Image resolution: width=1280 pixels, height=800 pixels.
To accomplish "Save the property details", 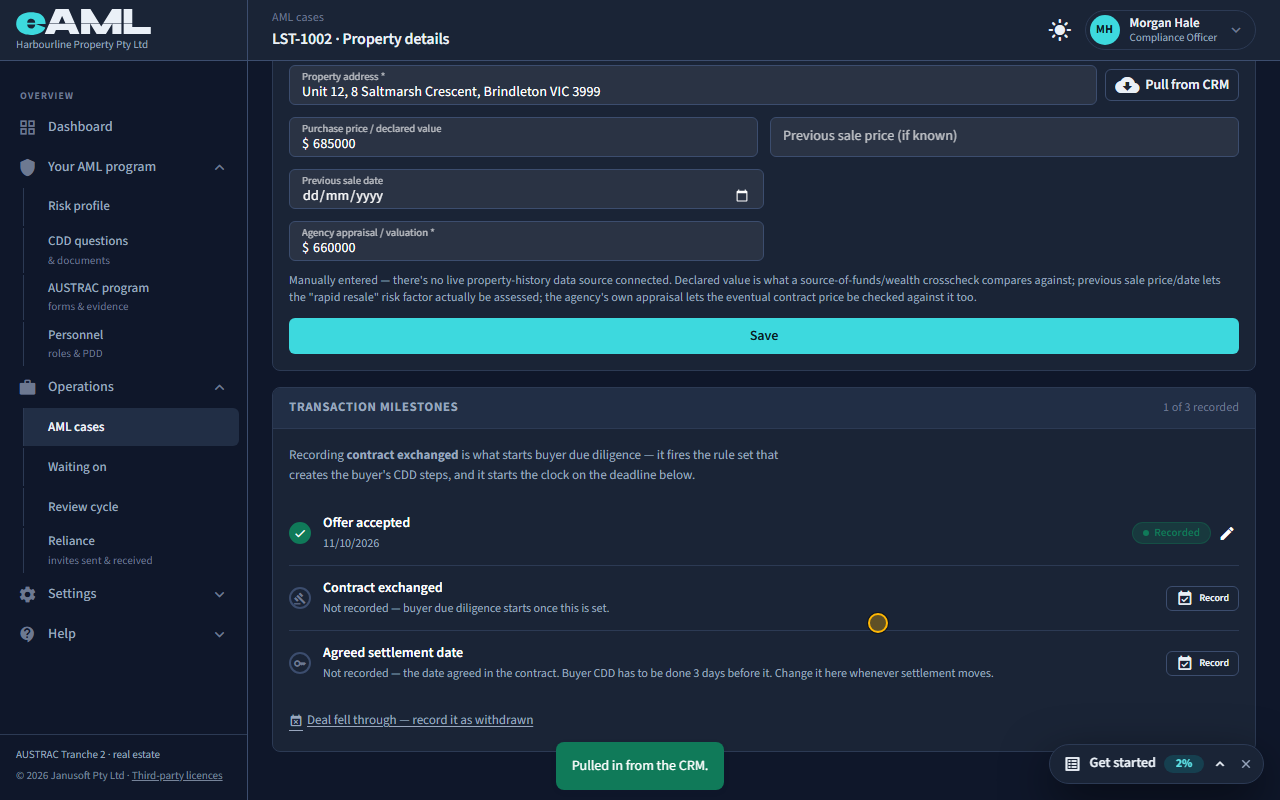I will 764,336.
